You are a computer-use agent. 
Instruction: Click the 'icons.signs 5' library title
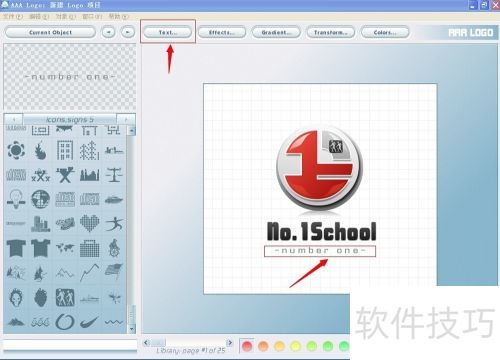[x=70, y=119]
